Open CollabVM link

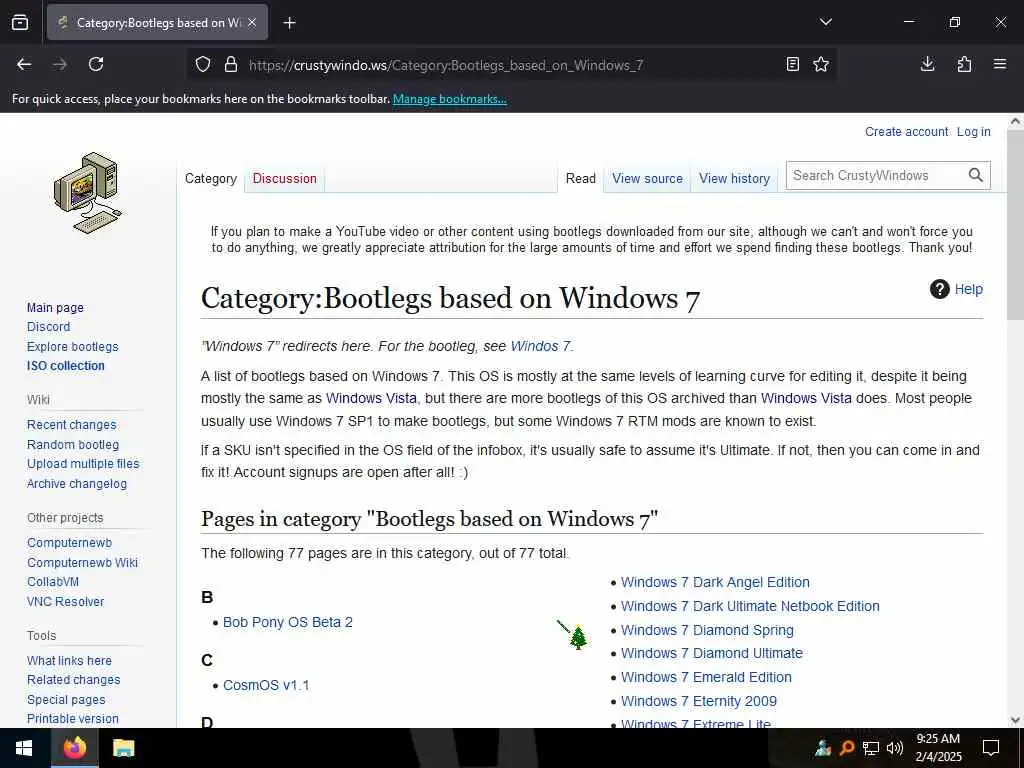pos(53,581)
